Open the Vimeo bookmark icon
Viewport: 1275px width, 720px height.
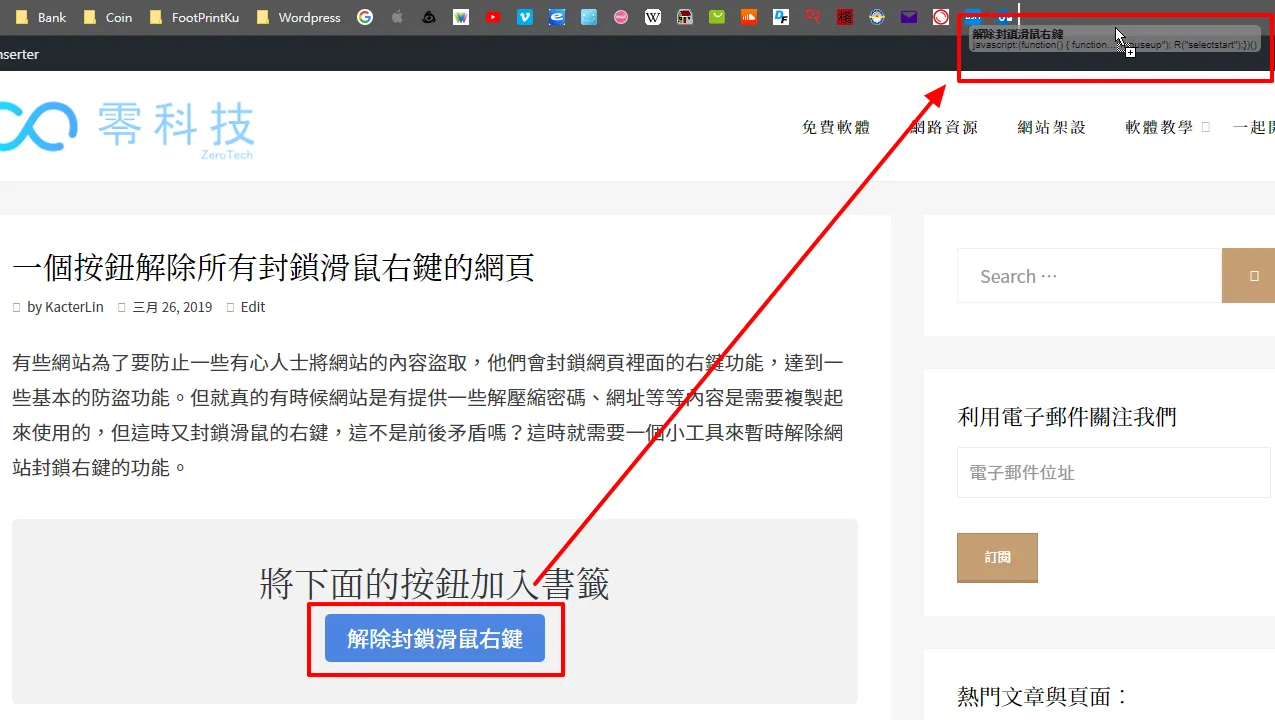(525, 17)
